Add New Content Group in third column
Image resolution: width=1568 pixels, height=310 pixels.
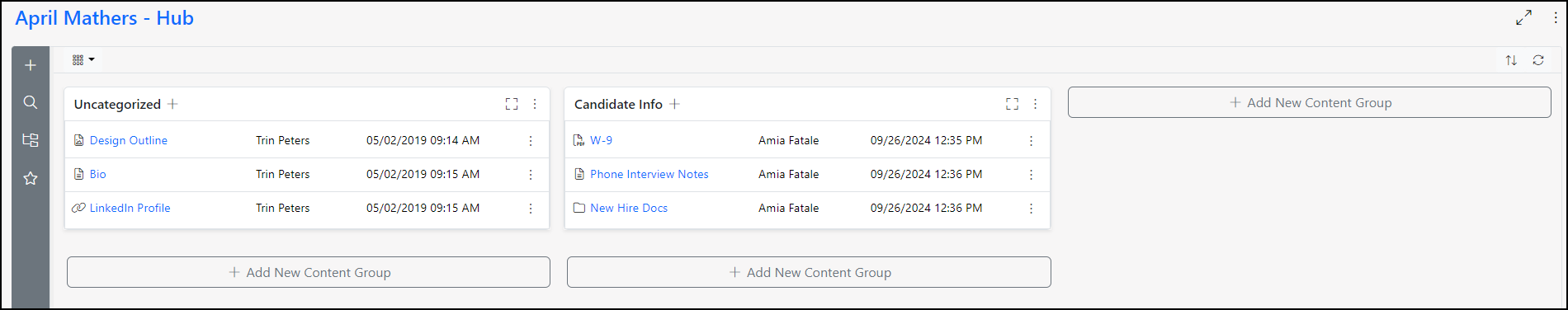(1310, 102)
